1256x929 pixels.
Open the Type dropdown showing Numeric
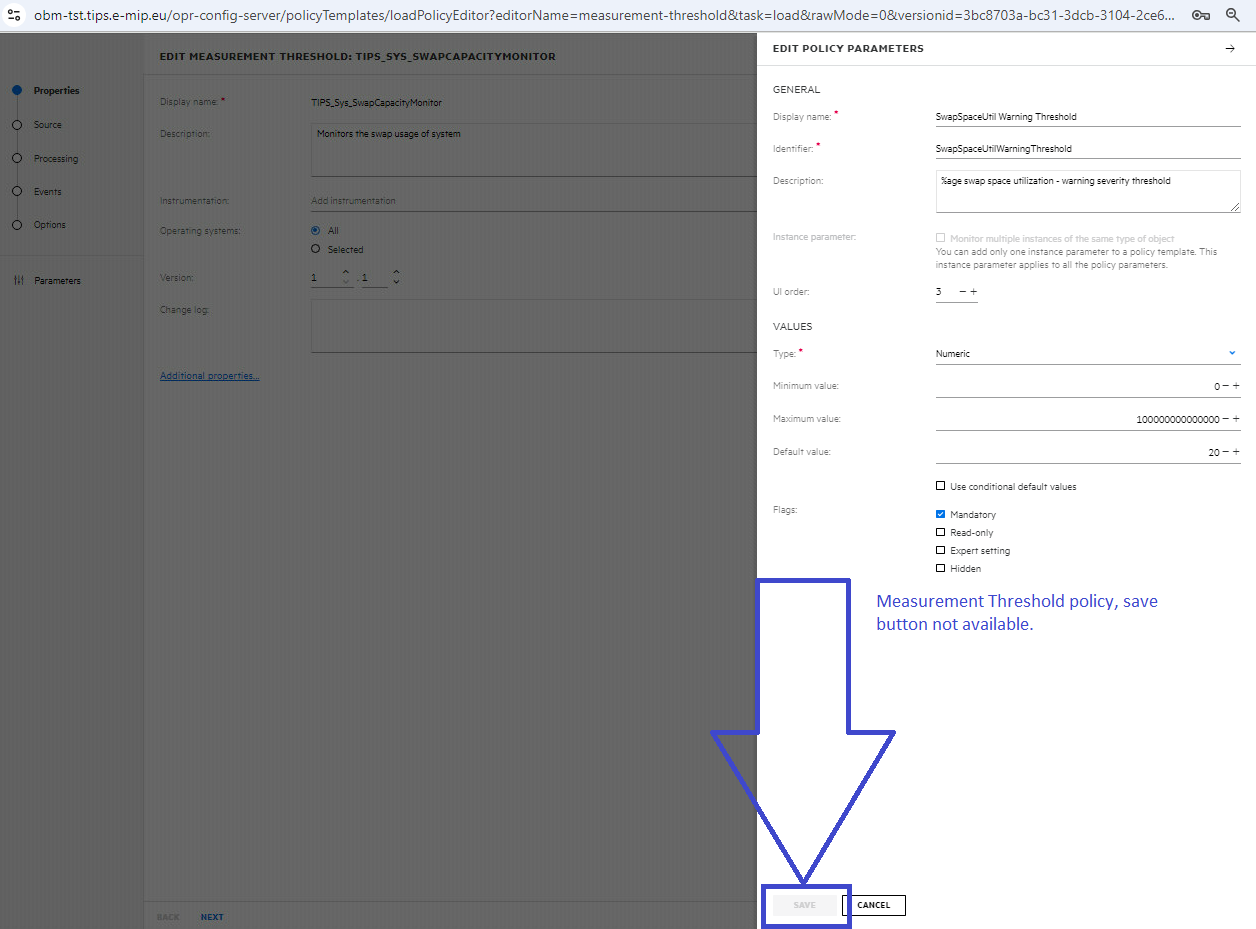click(1231, 353)
